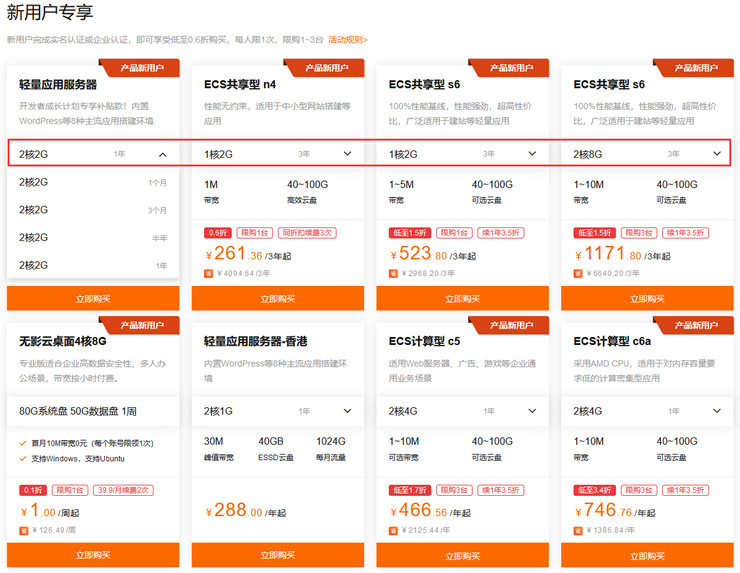Image resolution: width=740 pixels, height=573 pixels.
Task: Click 立即购买 for 轻量应用服务器-香港
Action: pos(278,555)
